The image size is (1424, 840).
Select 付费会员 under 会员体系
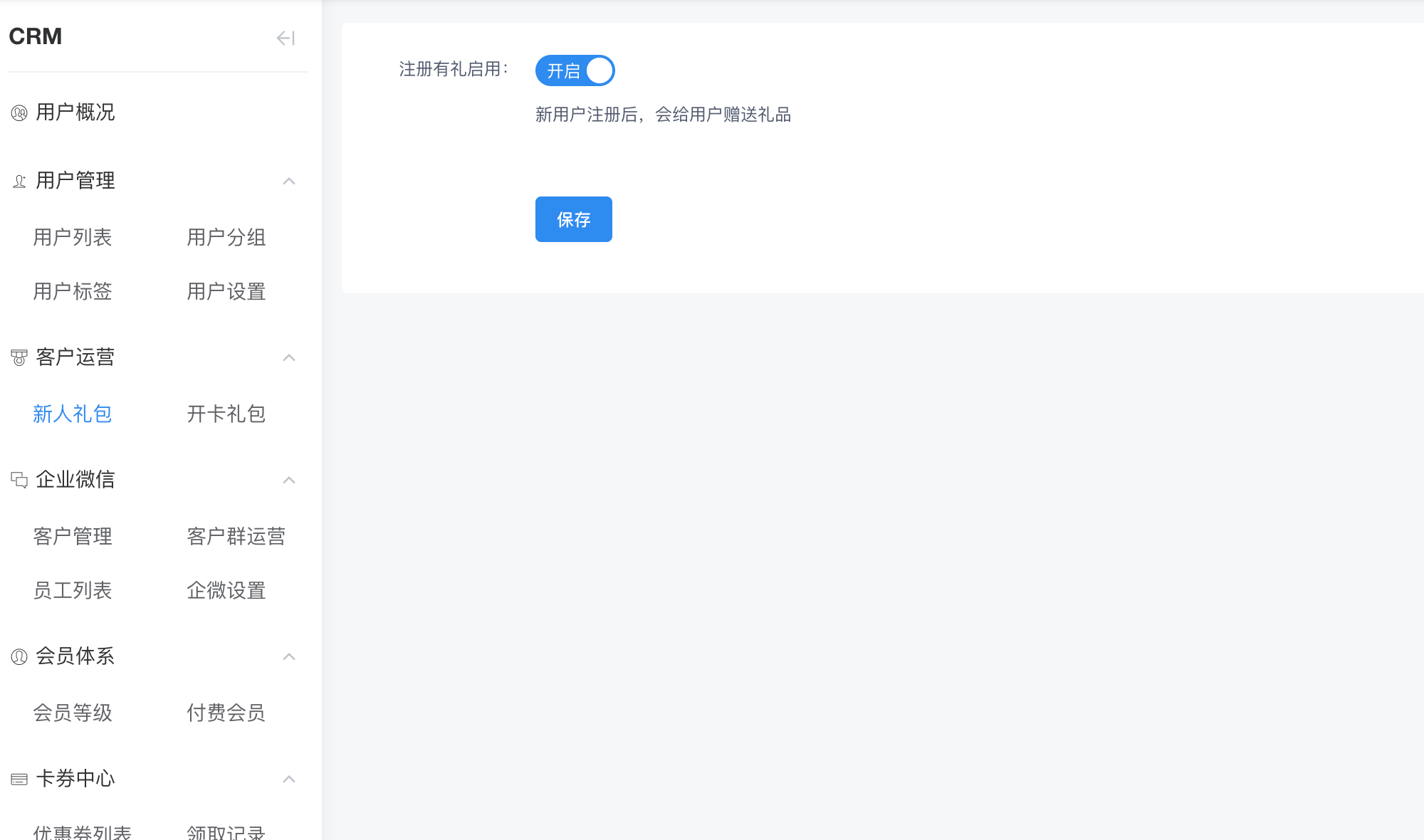(x=226, y=713)
